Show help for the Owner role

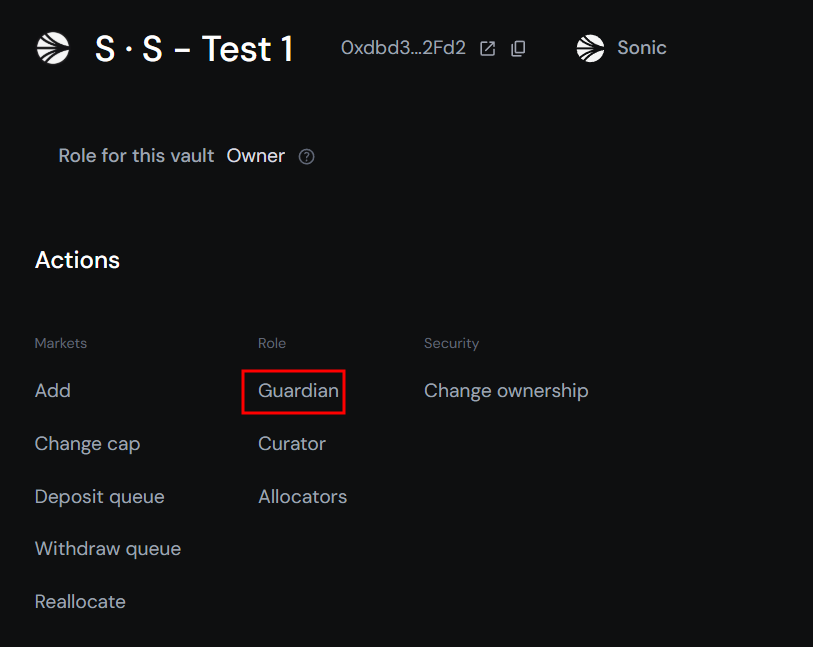tap(307, 157)
